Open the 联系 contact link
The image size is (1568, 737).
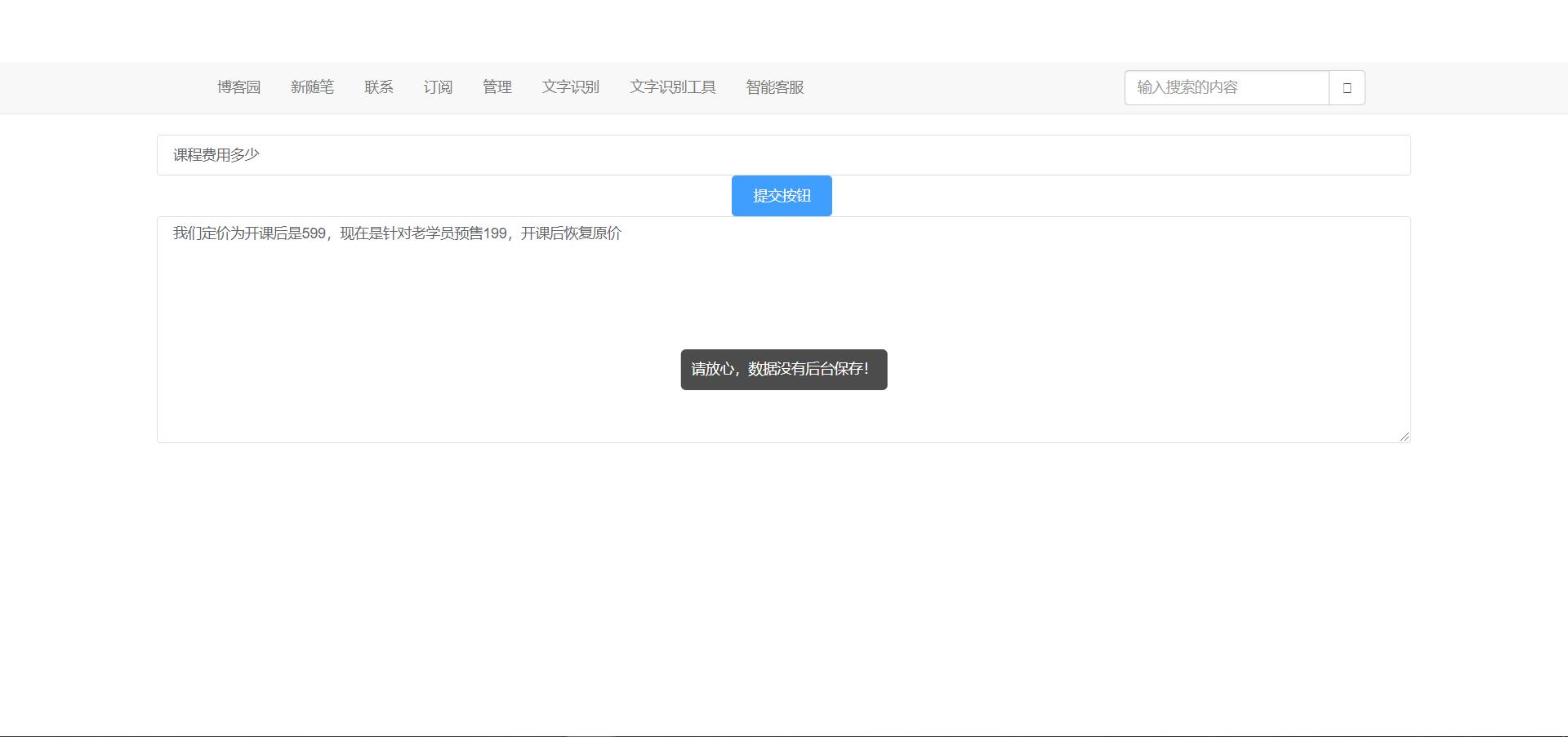click(x=379, y=87)
